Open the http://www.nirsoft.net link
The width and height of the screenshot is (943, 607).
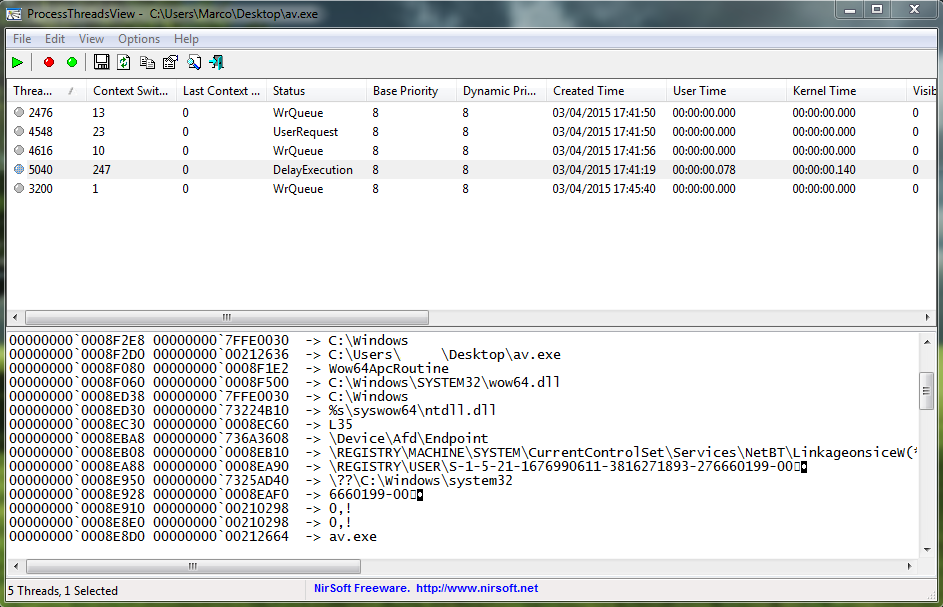477,588
